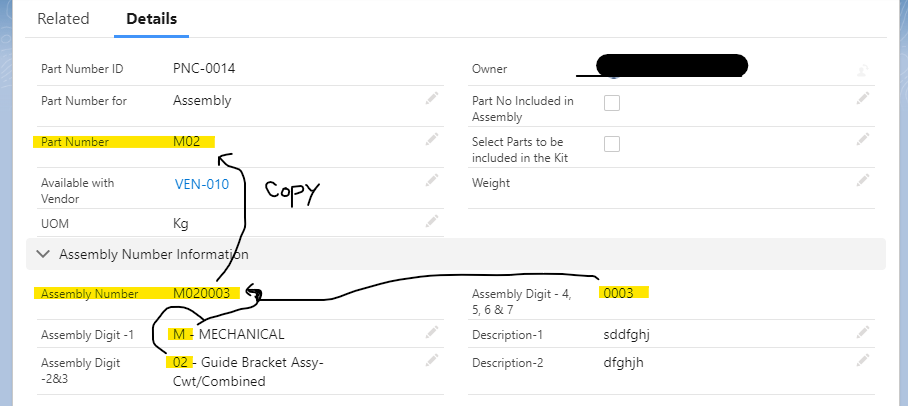This screenshot has height=406, width=908.
Task: Check Select Parts to be included checkbox
Action: coord(612,144)
